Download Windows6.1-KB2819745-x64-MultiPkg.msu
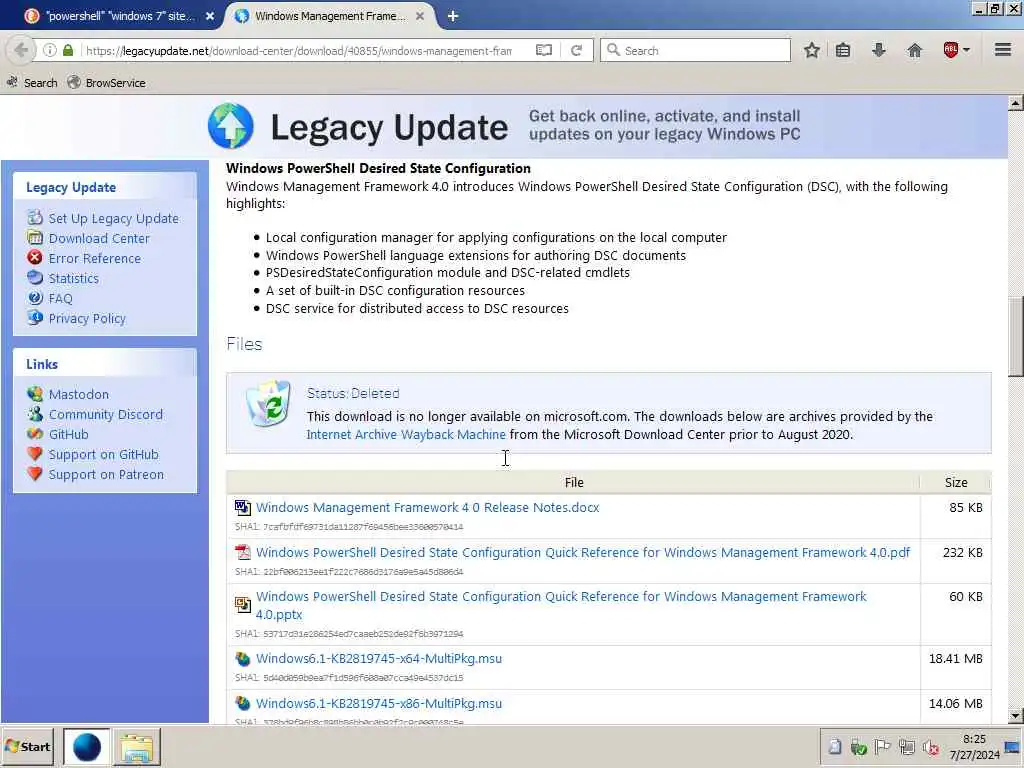 (x=379, y=658)
